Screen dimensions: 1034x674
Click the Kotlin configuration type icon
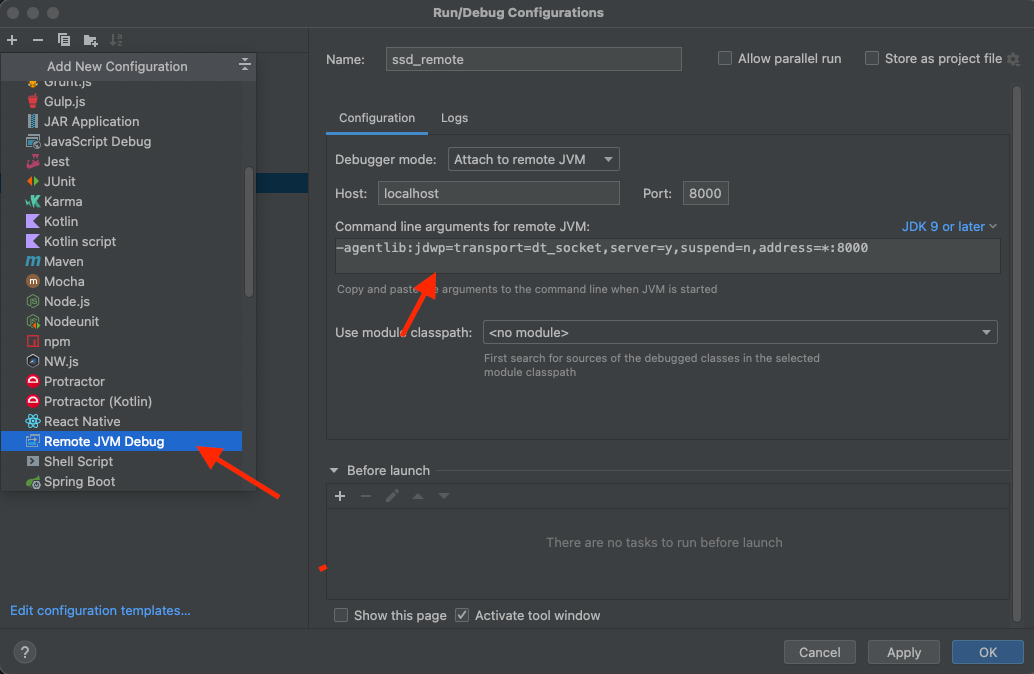click(x=33, y=221)
